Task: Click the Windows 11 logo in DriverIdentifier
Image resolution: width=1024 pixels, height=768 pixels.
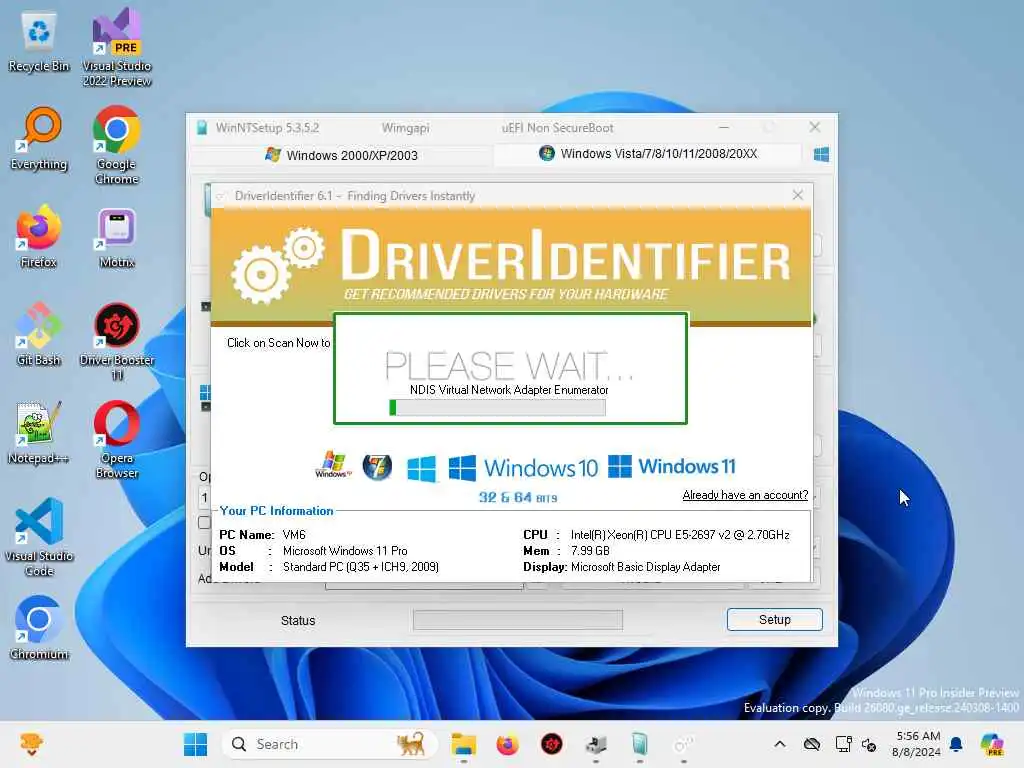Action: [672, 466]
